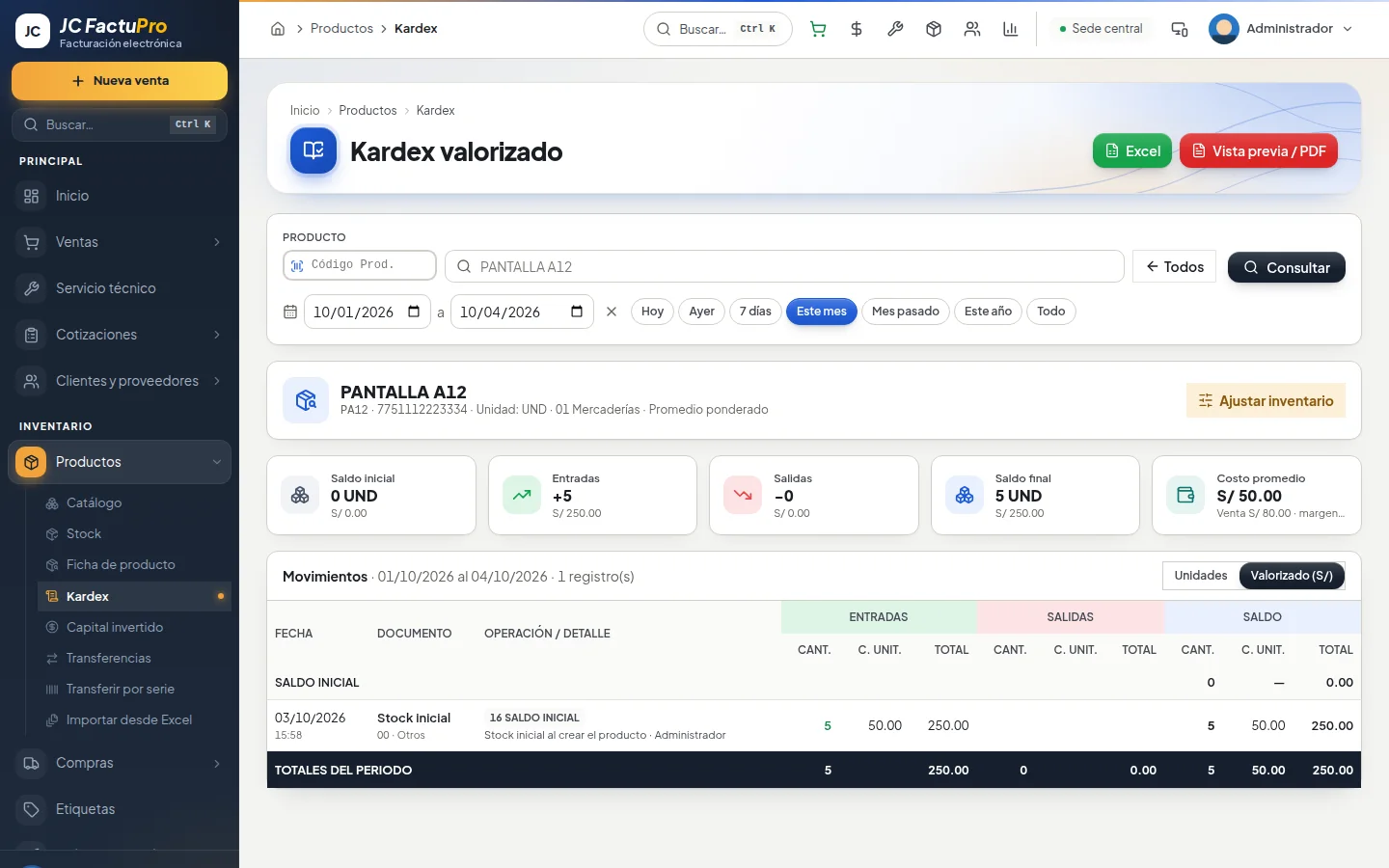Click the Código Prod. input field
The image size is (1389, 868).
[360, 265]
